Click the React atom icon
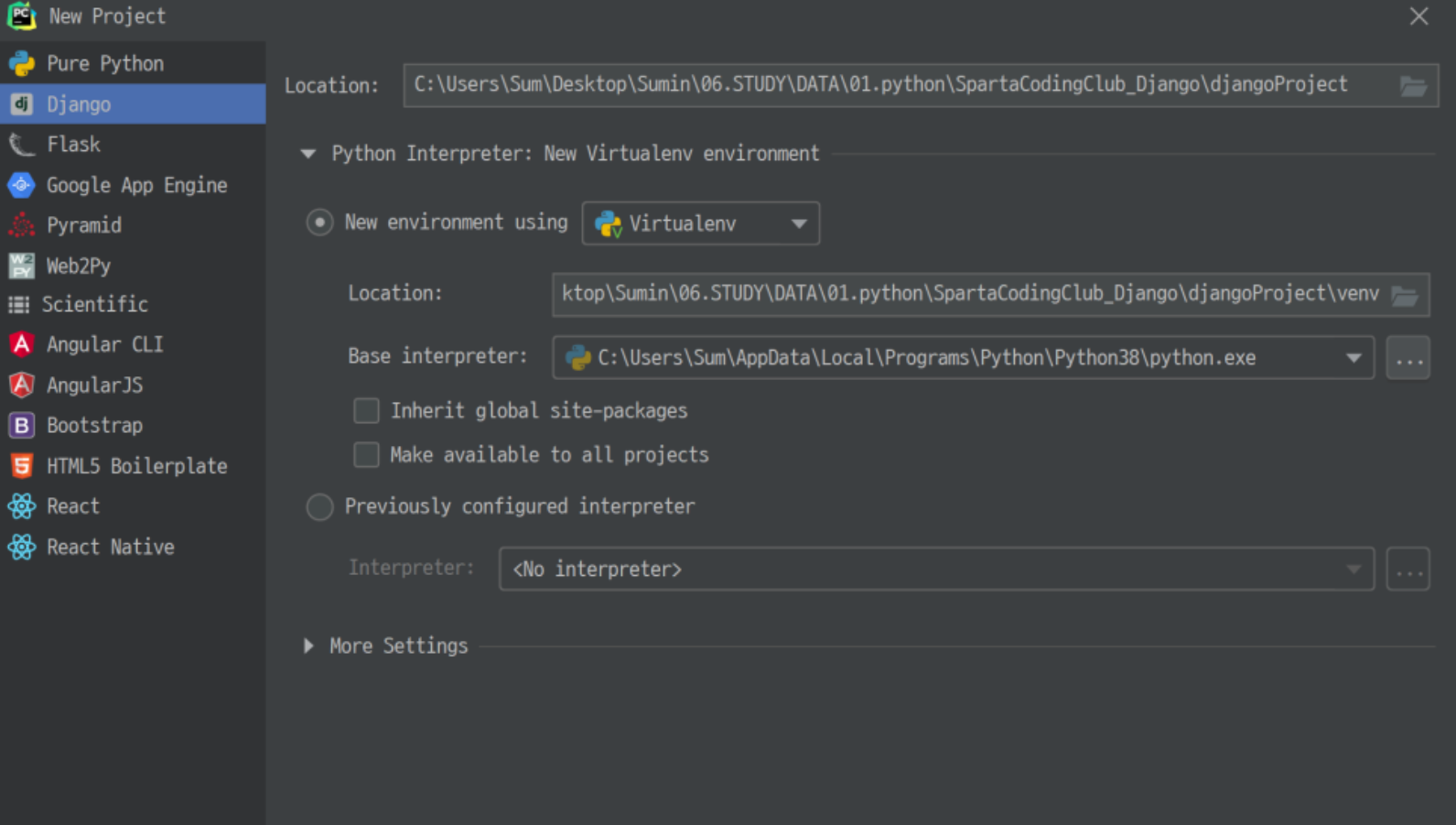The width and height of the screenshot is (1456, 825). [22, 506]
